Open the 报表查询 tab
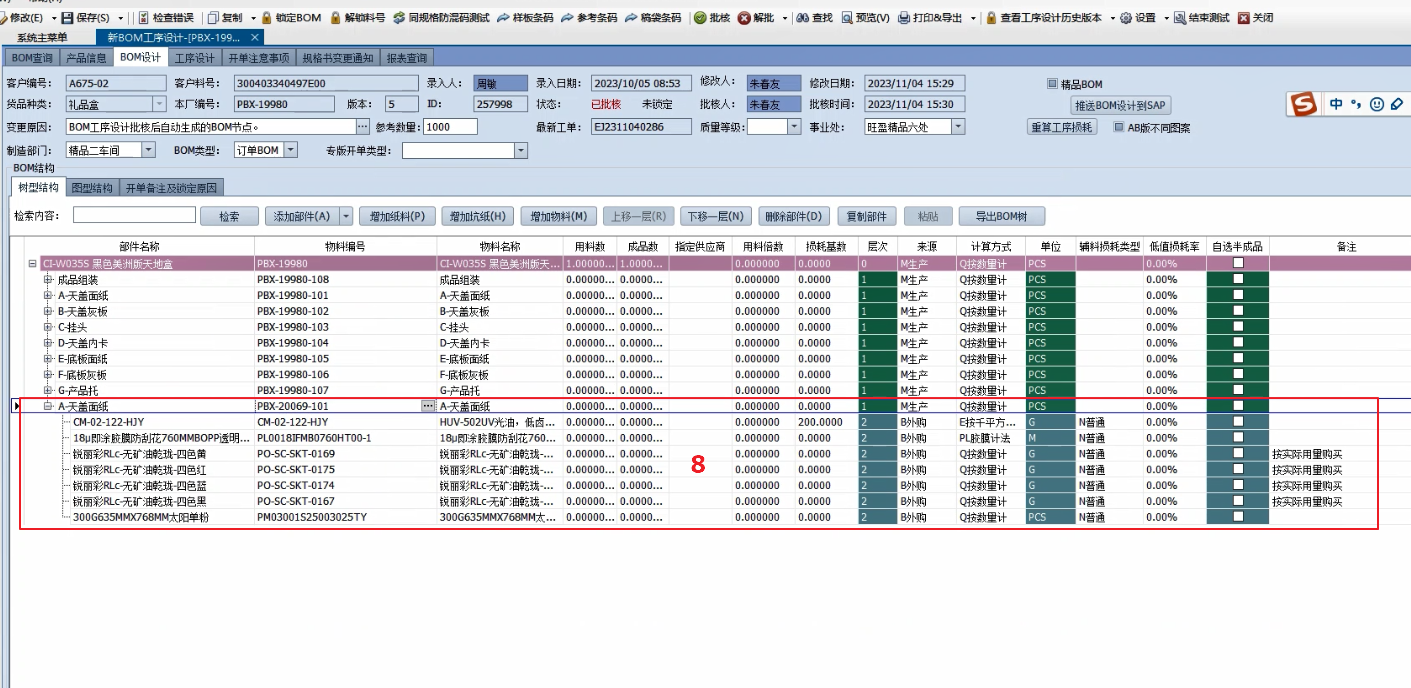Viewport: 1411px width, 688px height. [407, 58]
